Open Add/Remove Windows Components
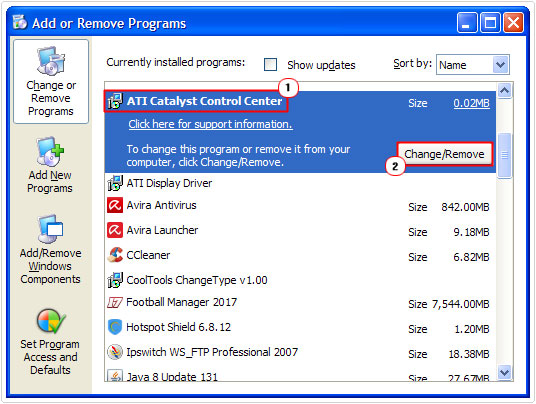 click(x=50, y=250)
